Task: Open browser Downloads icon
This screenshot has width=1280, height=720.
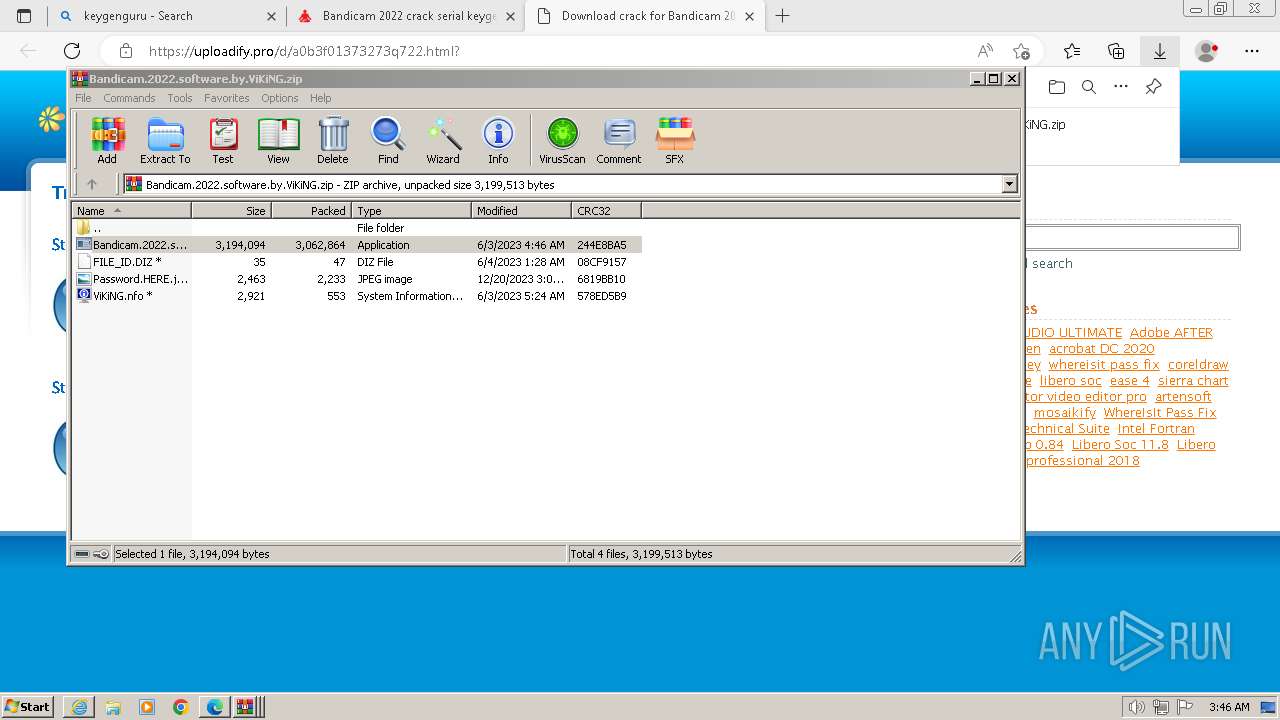Action: point(1159,51)
